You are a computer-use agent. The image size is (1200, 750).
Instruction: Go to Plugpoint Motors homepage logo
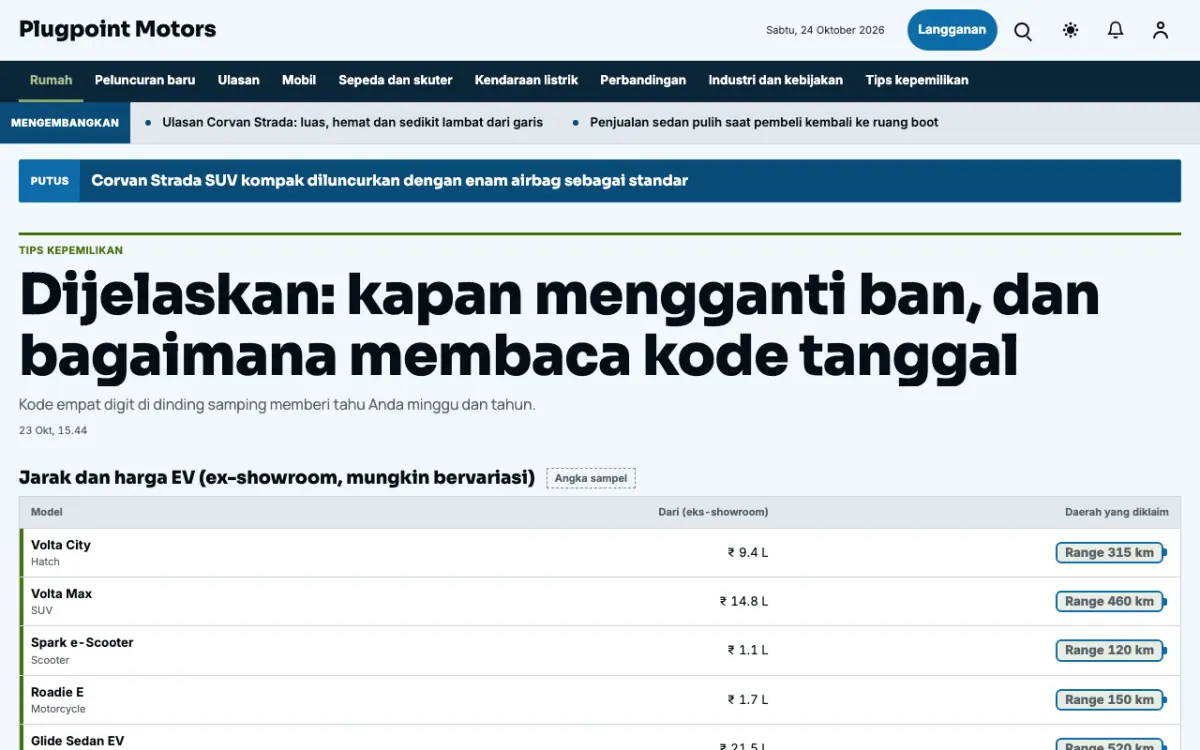118,29
